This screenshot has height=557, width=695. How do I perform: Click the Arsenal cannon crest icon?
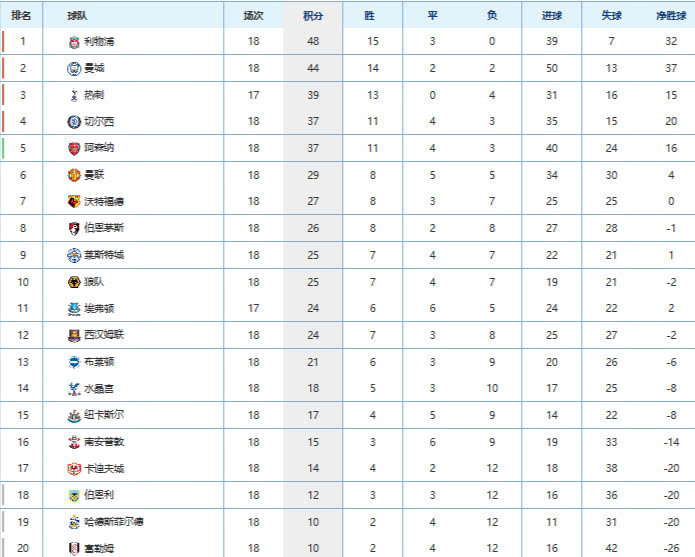tap(74, 148)
